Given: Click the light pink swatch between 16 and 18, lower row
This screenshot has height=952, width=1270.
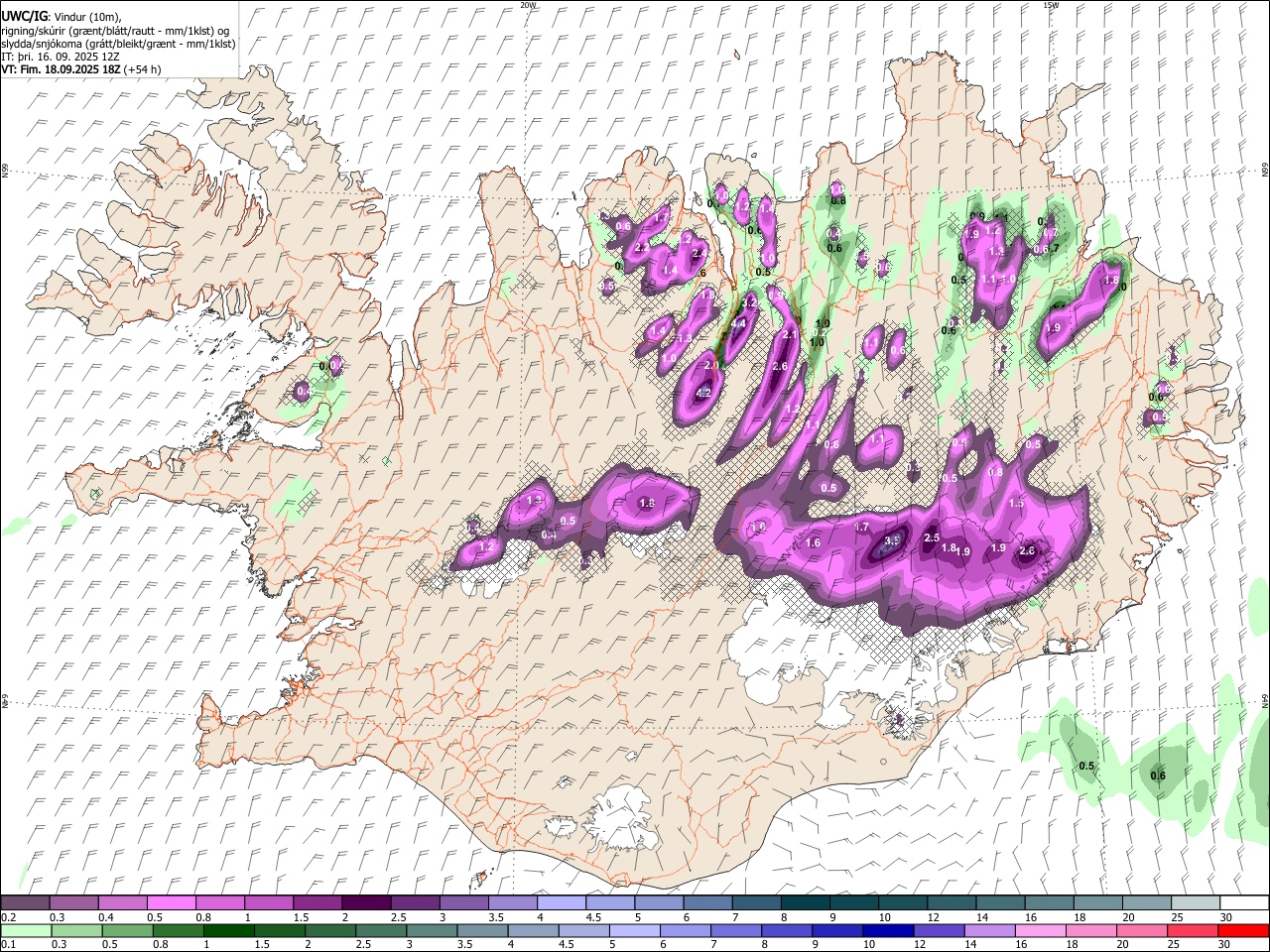Looking at the screenshot, I should pos(1040,931).
